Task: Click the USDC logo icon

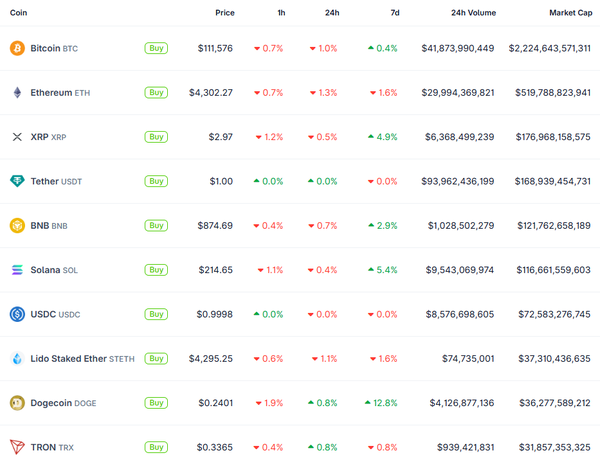Action: tap(17, 314)
